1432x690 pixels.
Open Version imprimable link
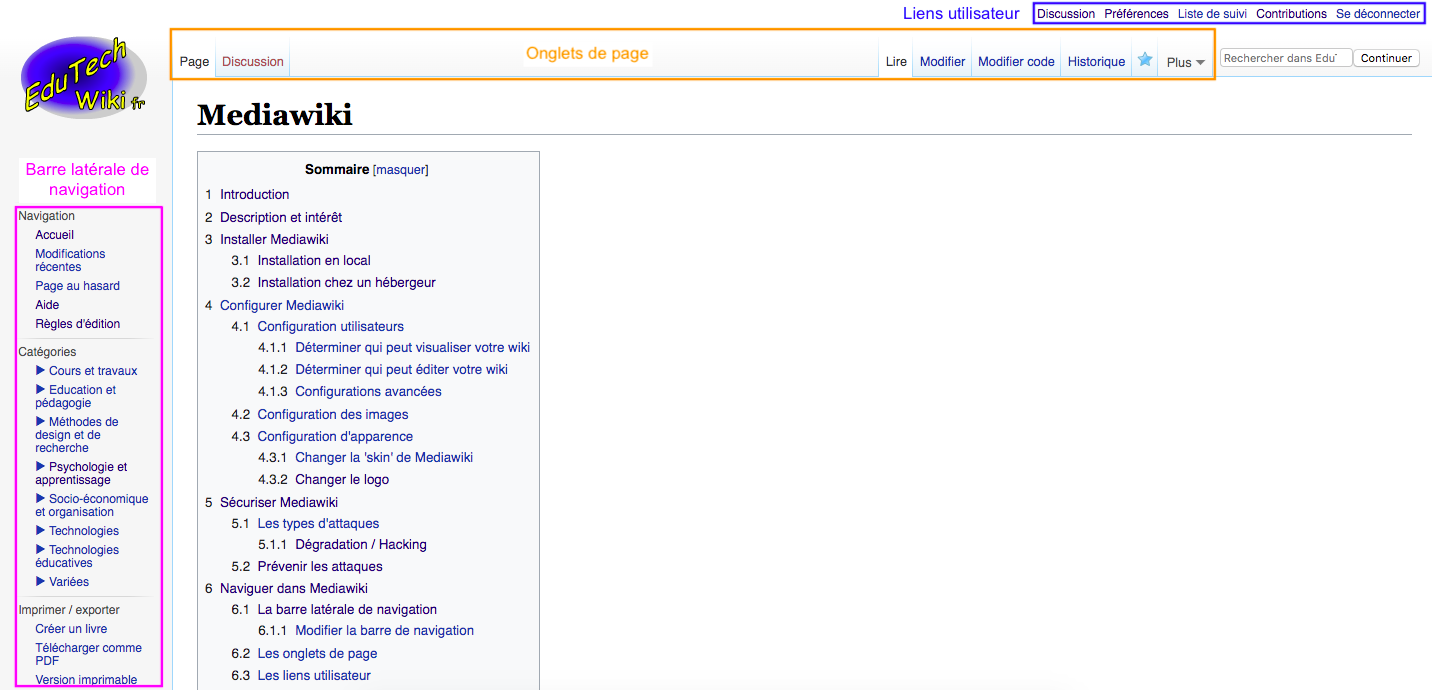[86, 680]
